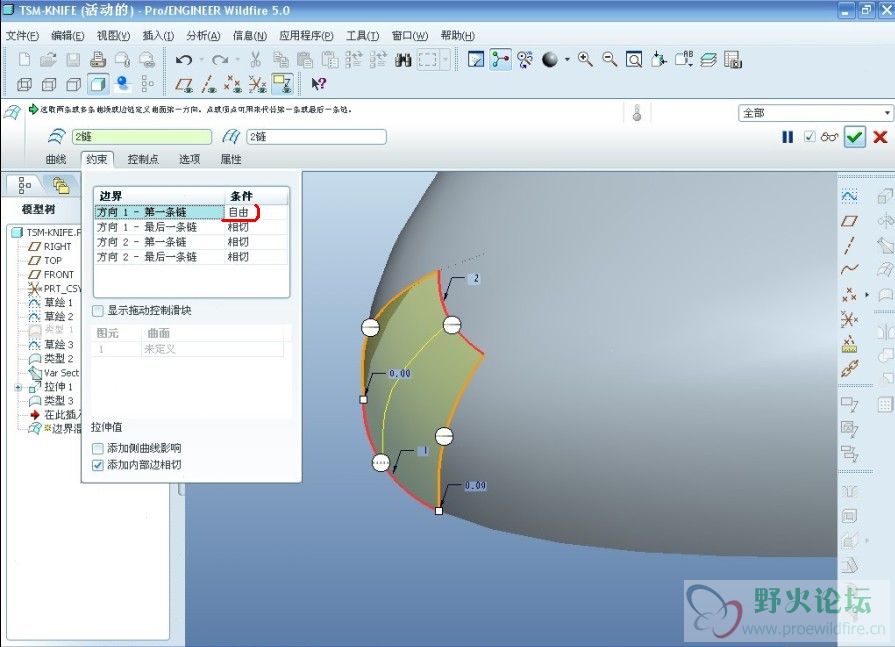Open the shading sphere dropdown arrow

567,59
